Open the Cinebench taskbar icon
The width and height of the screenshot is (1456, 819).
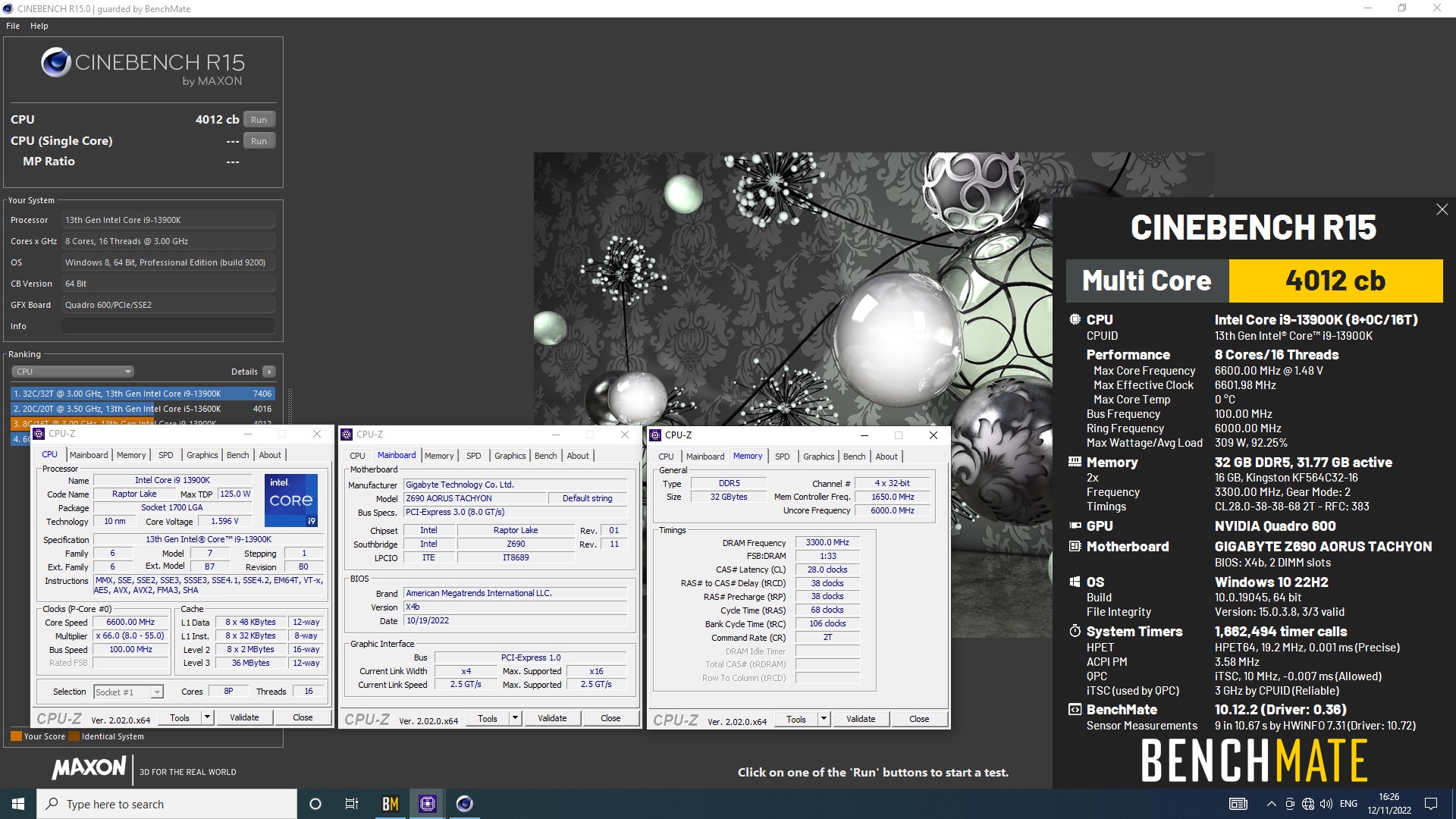pyautogui.click(x=465, y=804)
